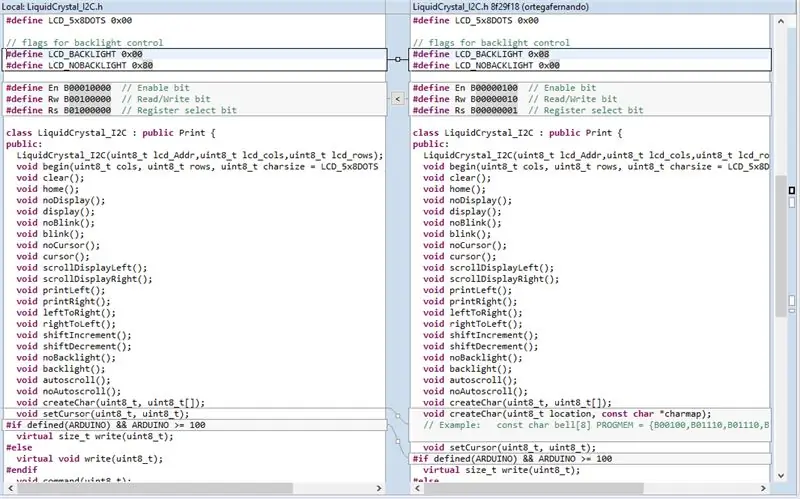Click 'LCD_BACKLIGHT 0x00' line in left pane

pos(74,54)
